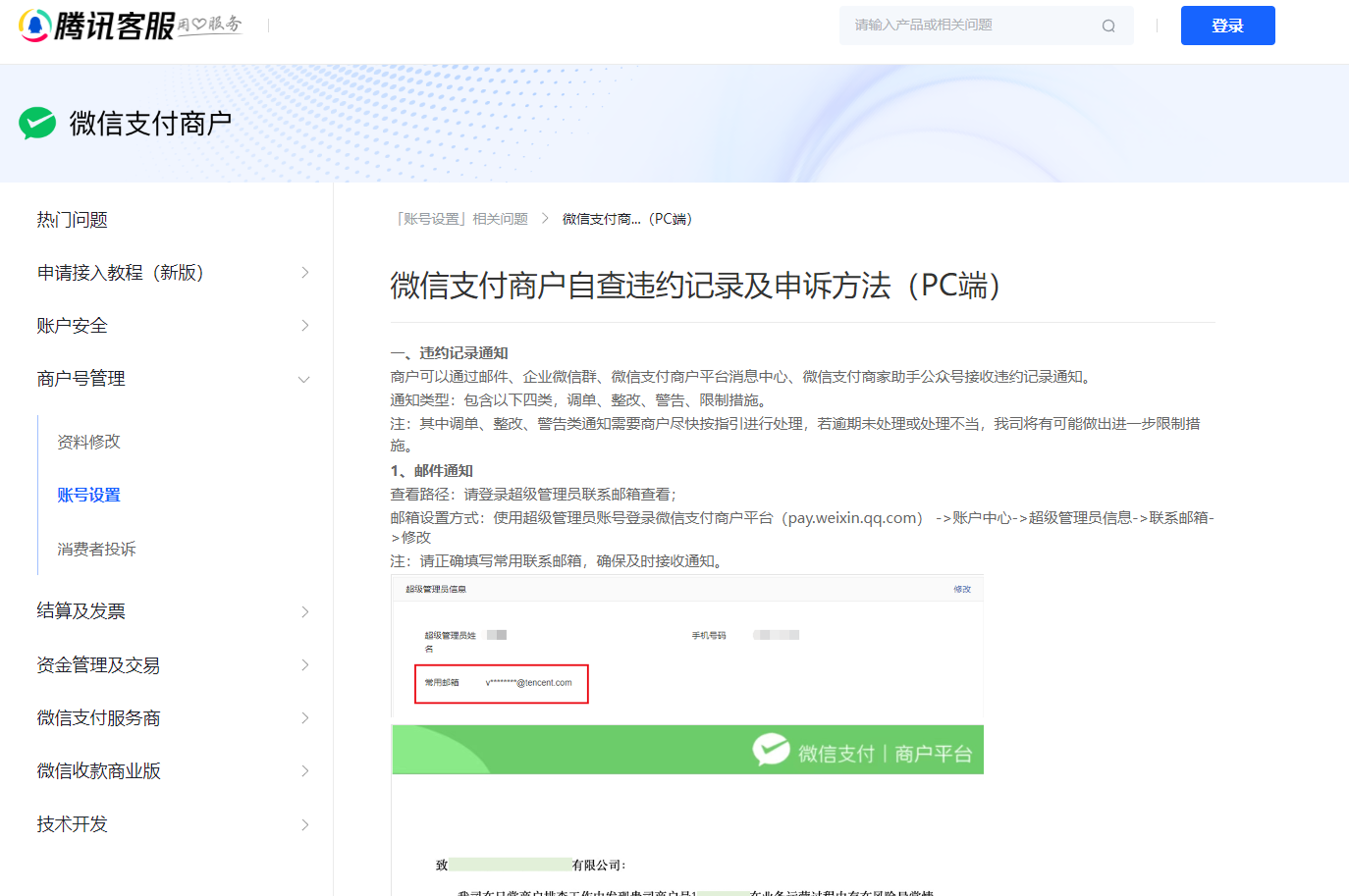Click 微信收款商业版 menu label
The height and width of the screenshot is (896, 1349).
98,771
